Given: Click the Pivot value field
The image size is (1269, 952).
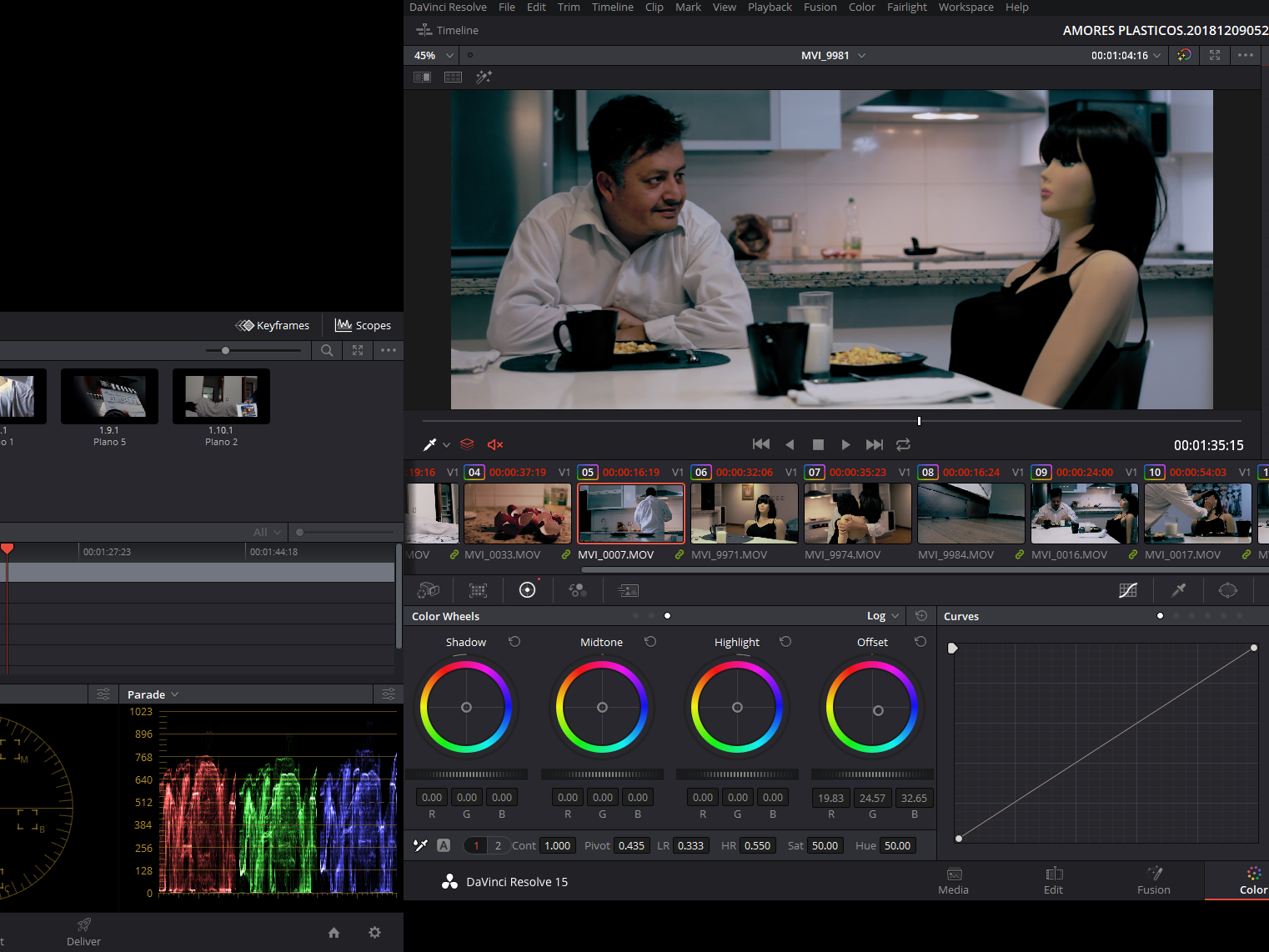Looking at the screenshot, I should pos(631,845).
